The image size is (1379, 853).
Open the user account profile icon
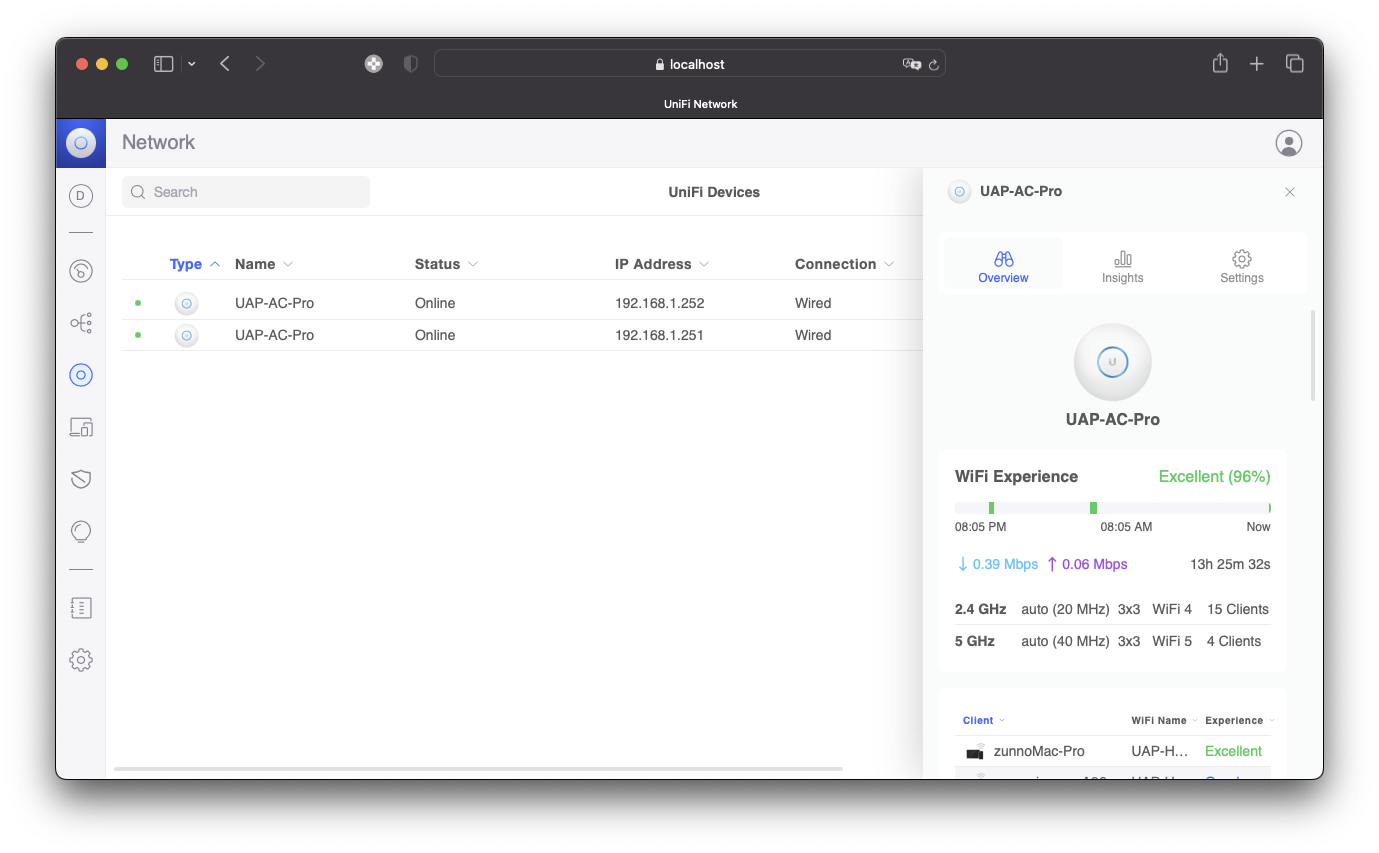click(x=1289, y=143)
